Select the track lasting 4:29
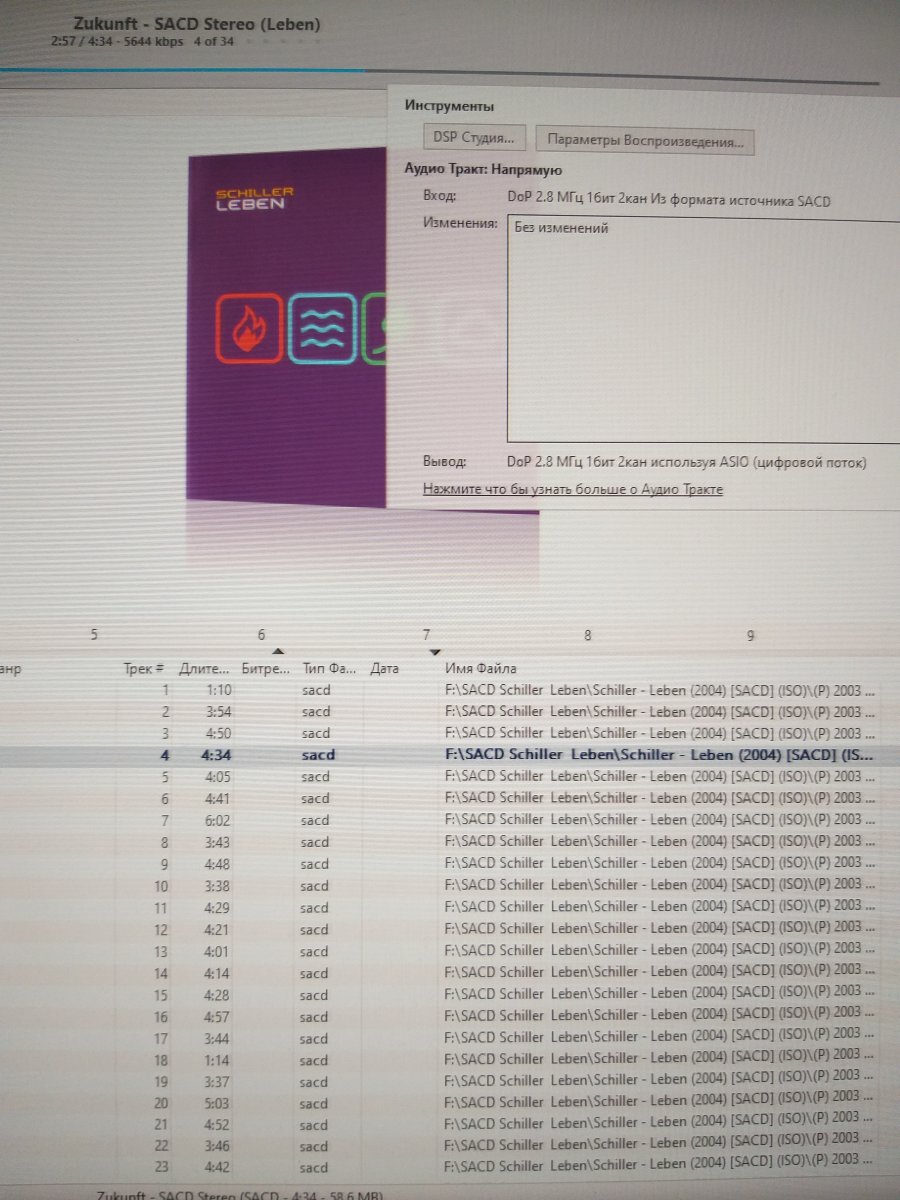900x1200 pixels. [440, 908]
